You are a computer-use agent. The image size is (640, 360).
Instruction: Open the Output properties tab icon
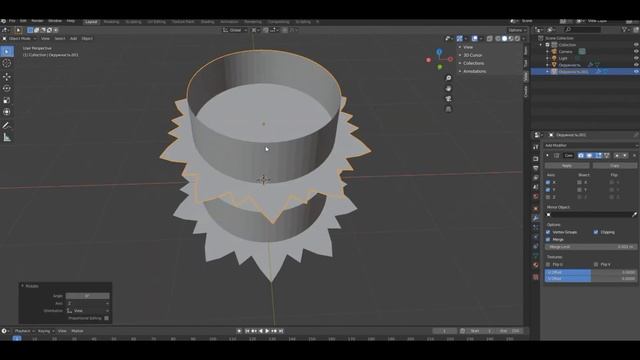point(536,168)
